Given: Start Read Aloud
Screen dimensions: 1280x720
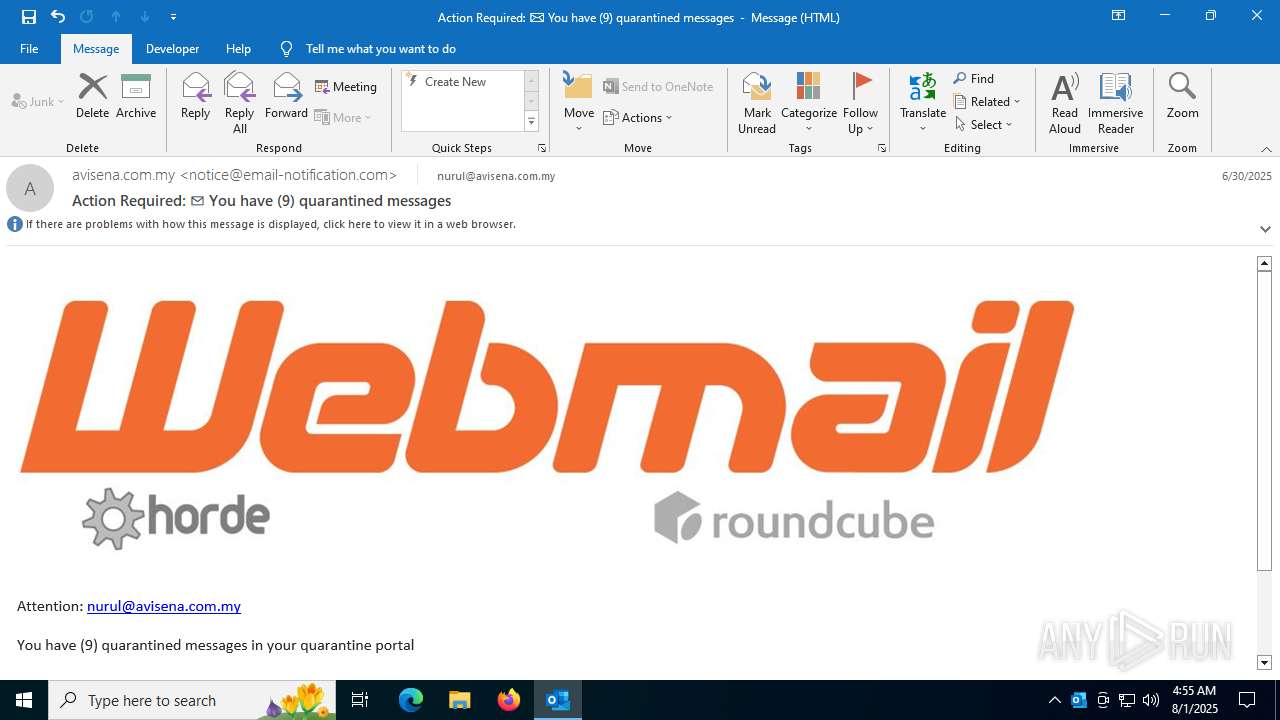Looking at the screenshot, I should (x=1065, y=103).
